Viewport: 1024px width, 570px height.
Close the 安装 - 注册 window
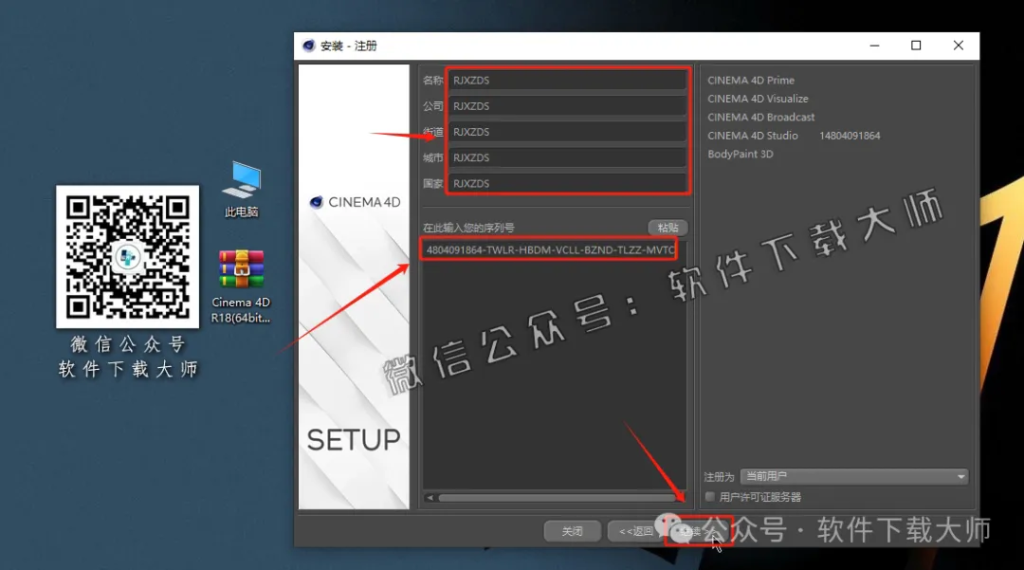[958, 46]
